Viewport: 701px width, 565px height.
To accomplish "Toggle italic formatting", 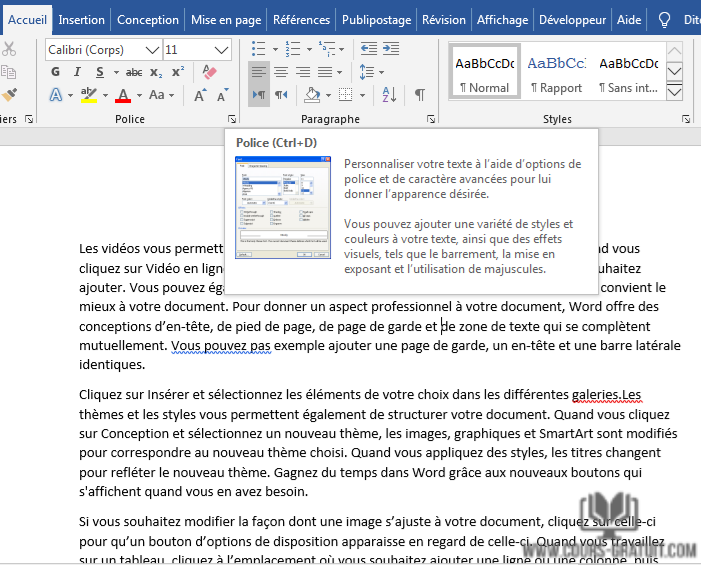I will tap(78, 72).
